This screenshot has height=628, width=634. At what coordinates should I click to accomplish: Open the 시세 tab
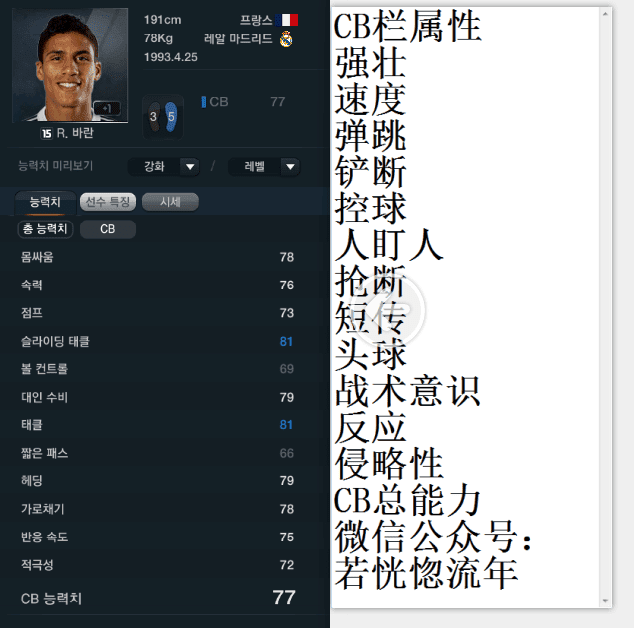tap(170, 202)
